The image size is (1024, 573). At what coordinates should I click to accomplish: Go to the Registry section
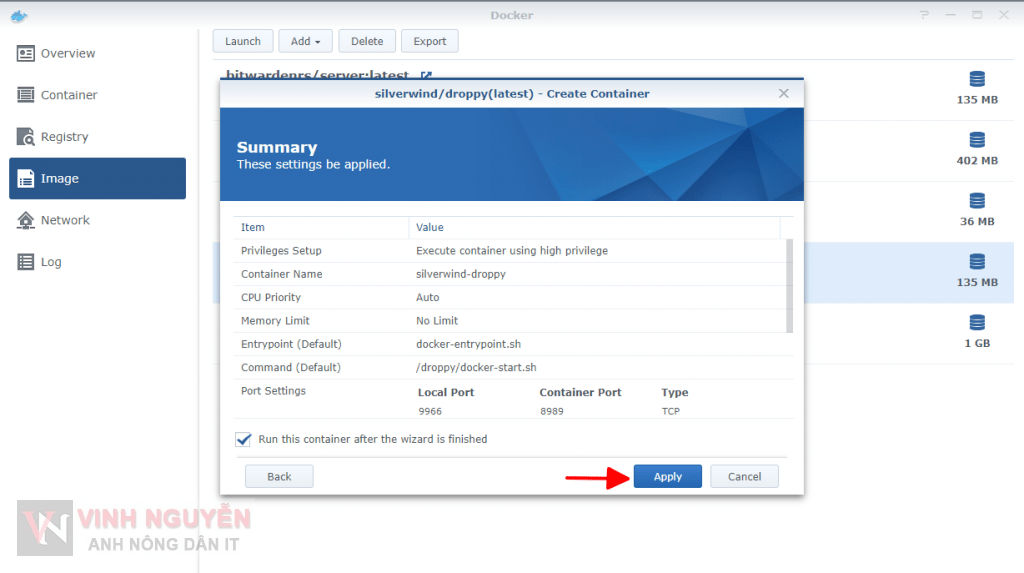click(64, 137)
